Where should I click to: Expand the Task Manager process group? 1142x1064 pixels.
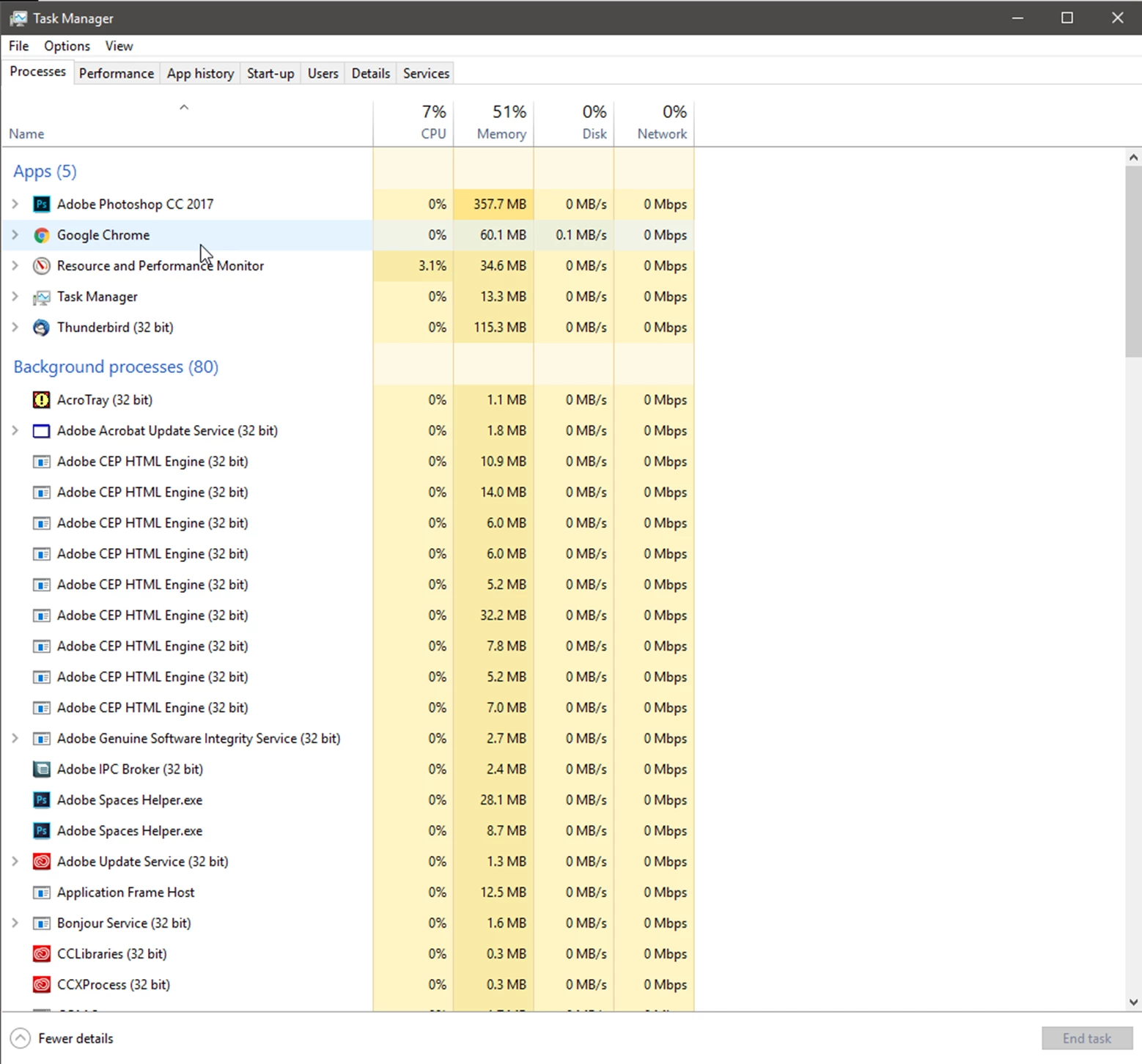pos(15,297)
